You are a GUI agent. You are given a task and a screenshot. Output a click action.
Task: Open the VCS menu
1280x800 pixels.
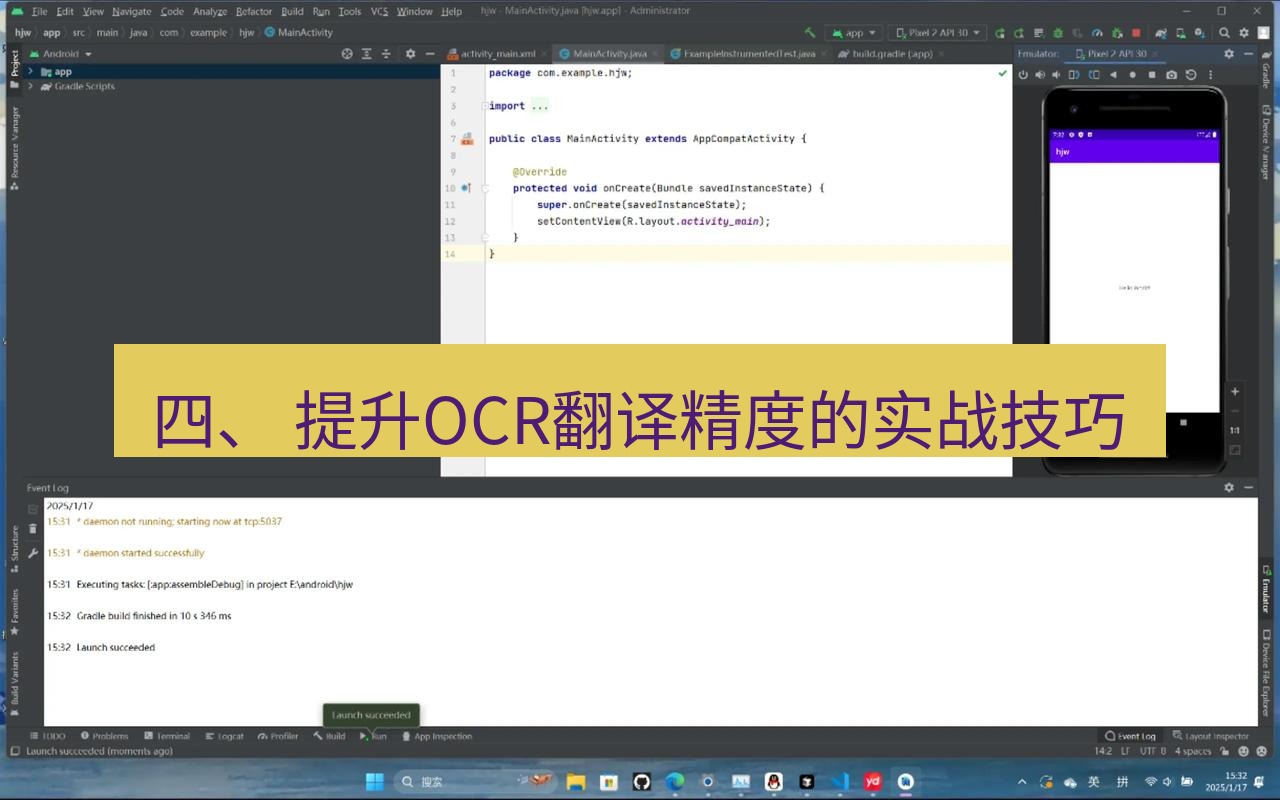coord(379,11)
